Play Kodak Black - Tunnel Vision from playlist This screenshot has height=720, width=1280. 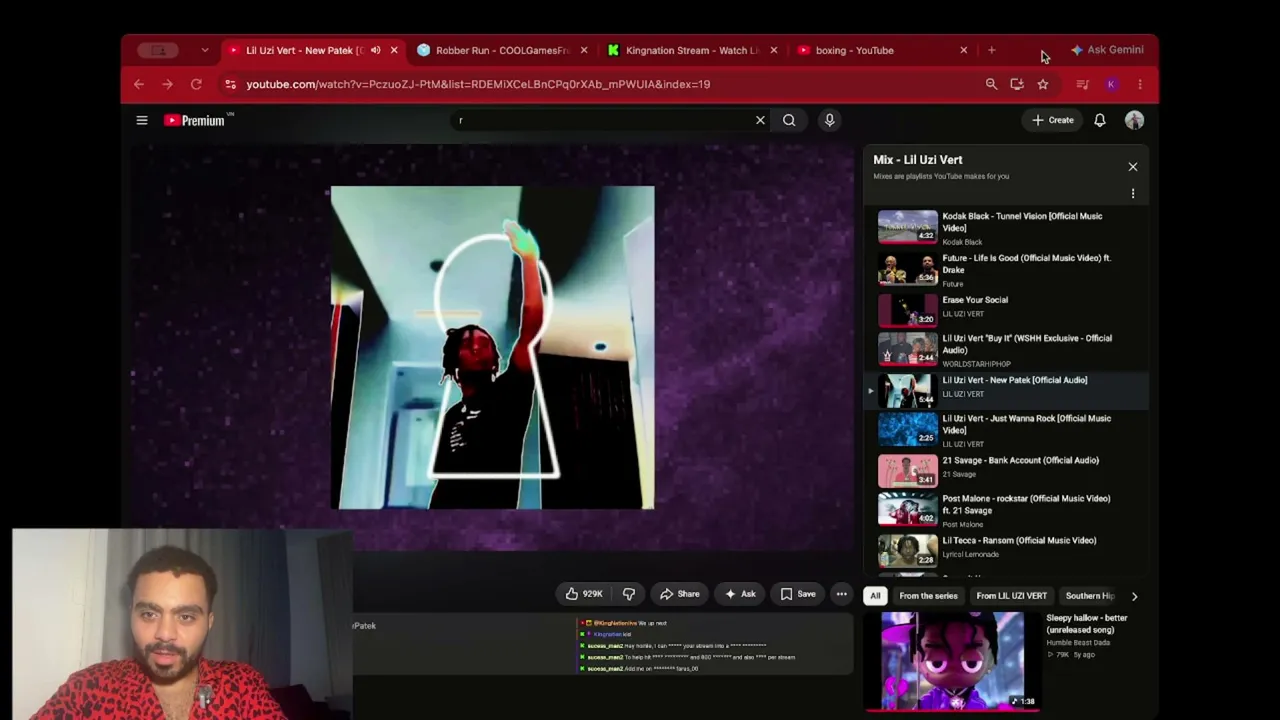[x=1006, y=227]
